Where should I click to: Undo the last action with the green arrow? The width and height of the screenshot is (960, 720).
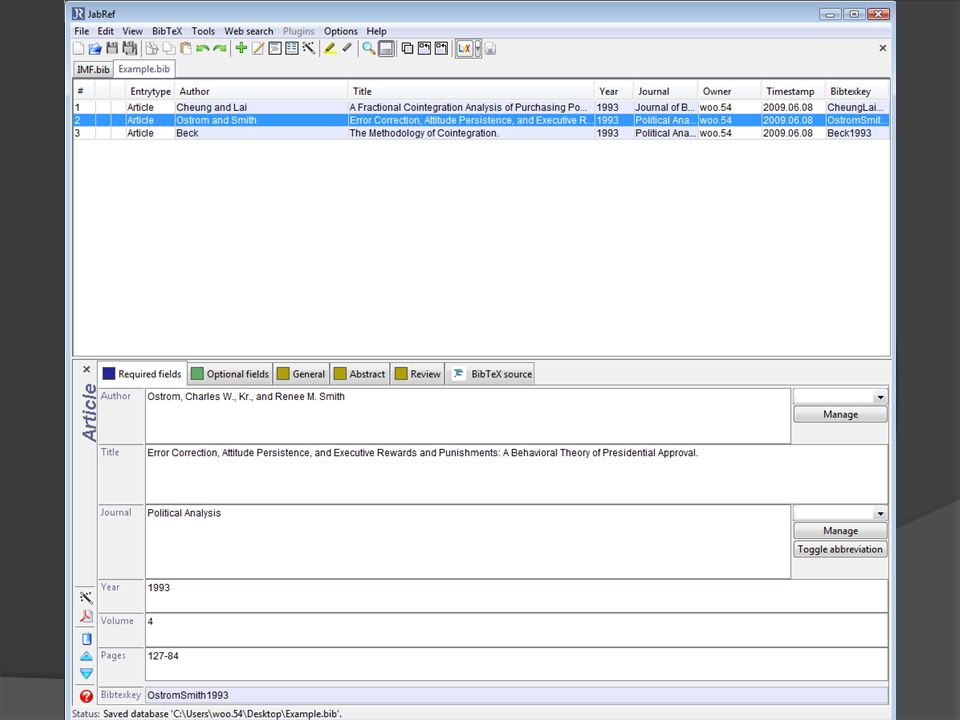(x=203, y=48)
